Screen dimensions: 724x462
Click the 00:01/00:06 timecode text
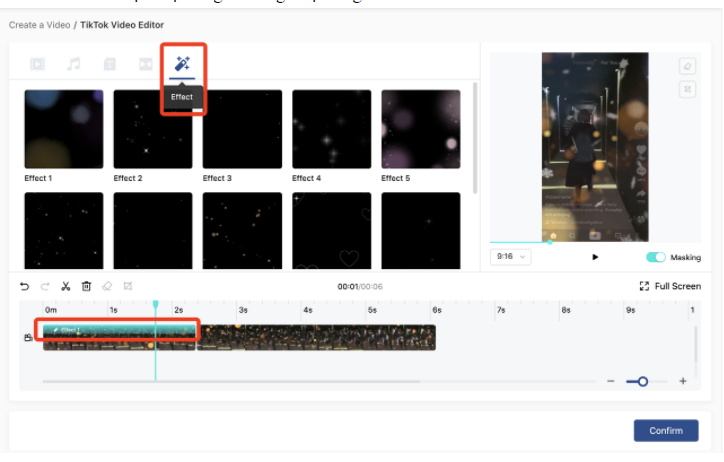360,287
